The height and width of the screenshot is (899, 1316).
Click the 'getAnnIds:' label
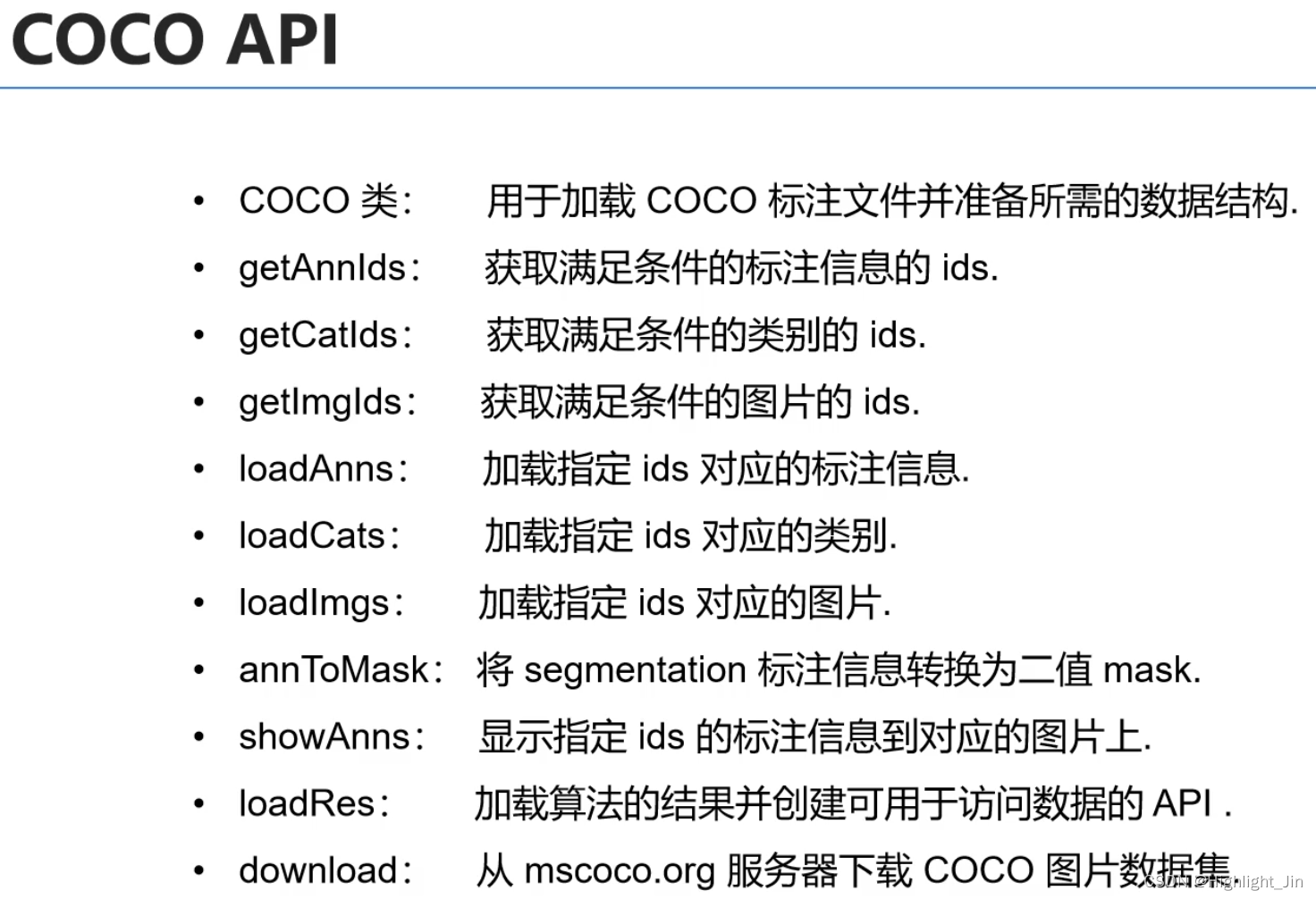(x=329, y=268)
